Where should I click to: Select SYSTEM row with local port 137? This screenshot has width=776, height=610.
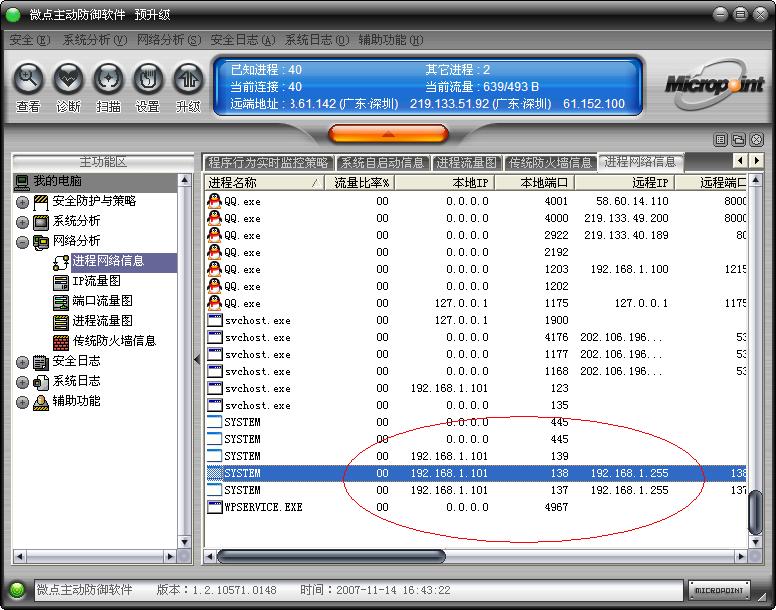pyautogui.click(x=476, y=490)
